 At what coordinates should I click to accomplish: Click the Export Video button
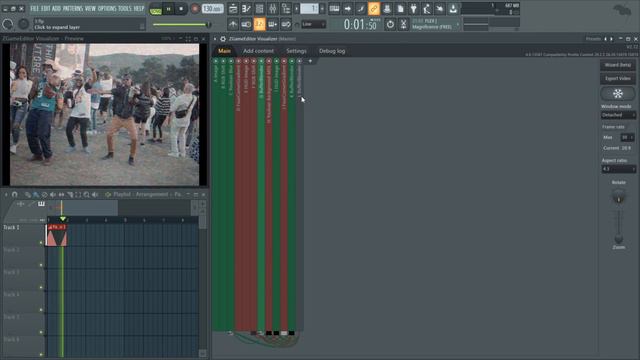click(618, 78)
